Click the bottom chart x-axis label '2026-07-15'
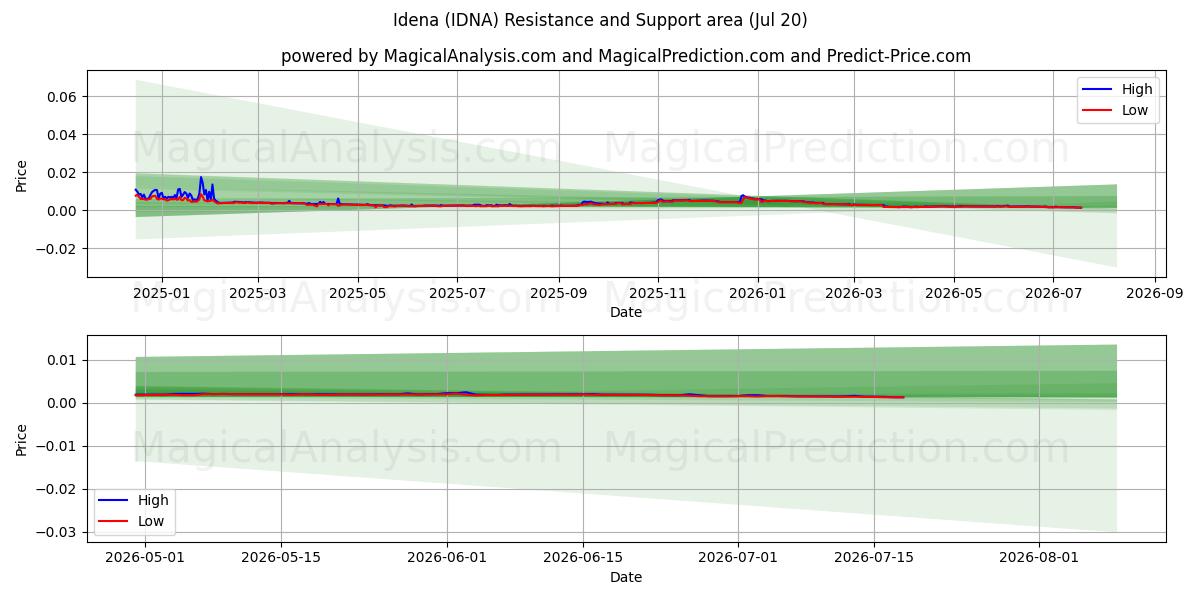Viewport: 1200px width, 600px height. click(x=874, y=558)
